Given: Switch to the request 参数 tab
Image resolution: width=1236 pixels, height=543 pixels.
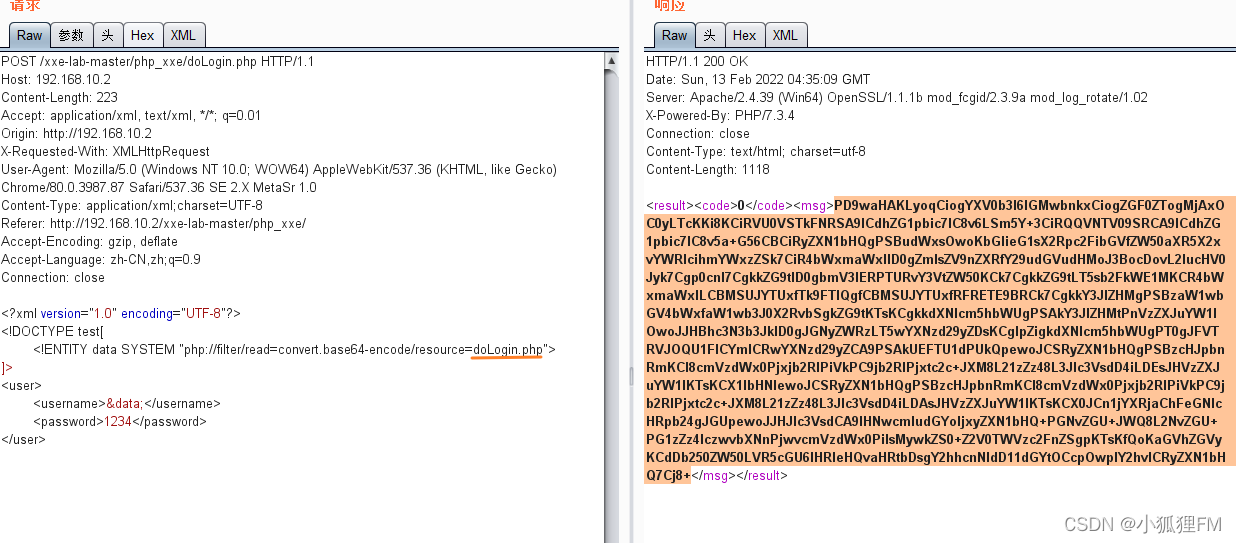Looking at the screenshot, I should click(71, 35).
